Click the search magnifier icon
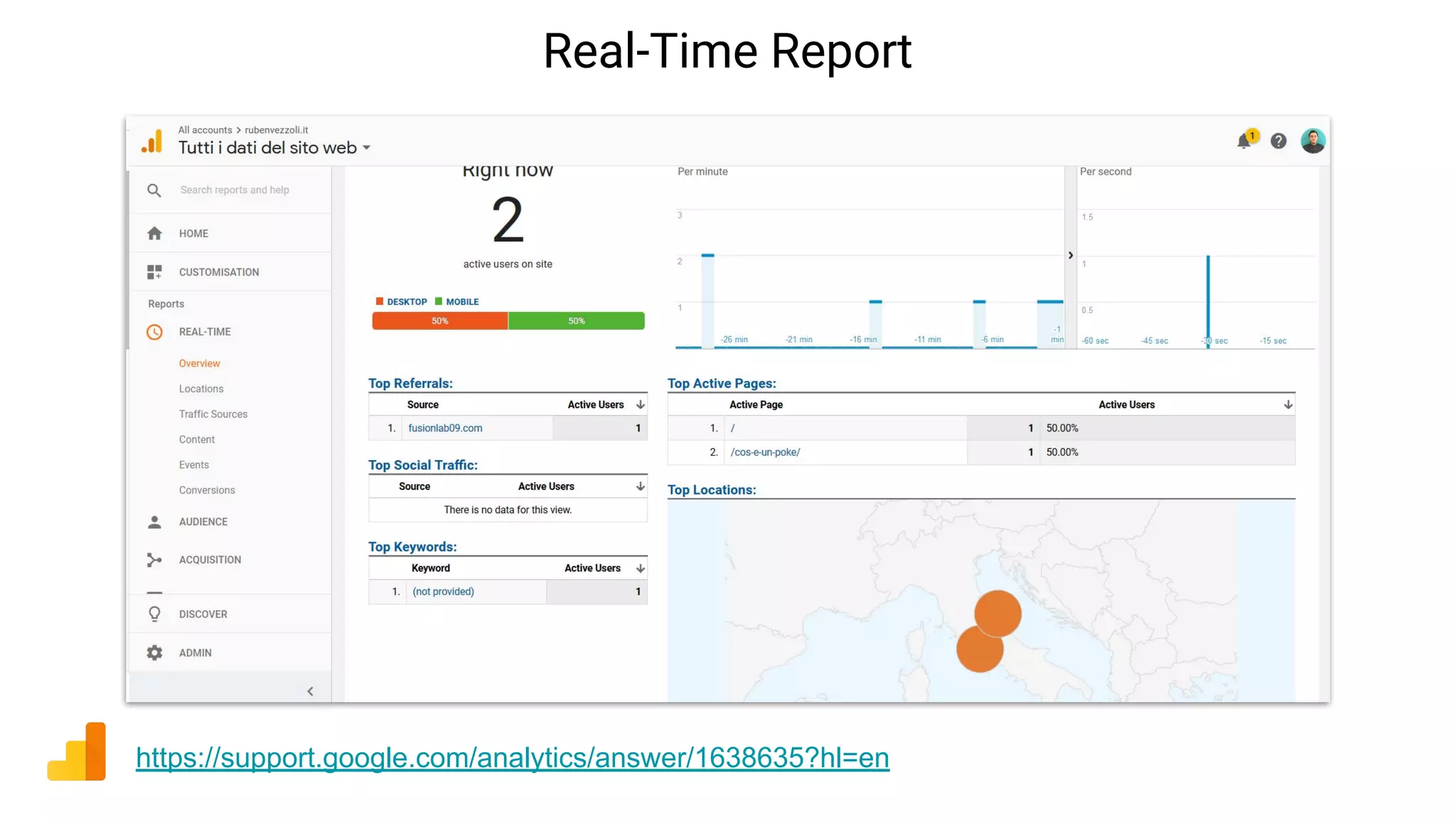1456x819 pixels. pos(154,191)
